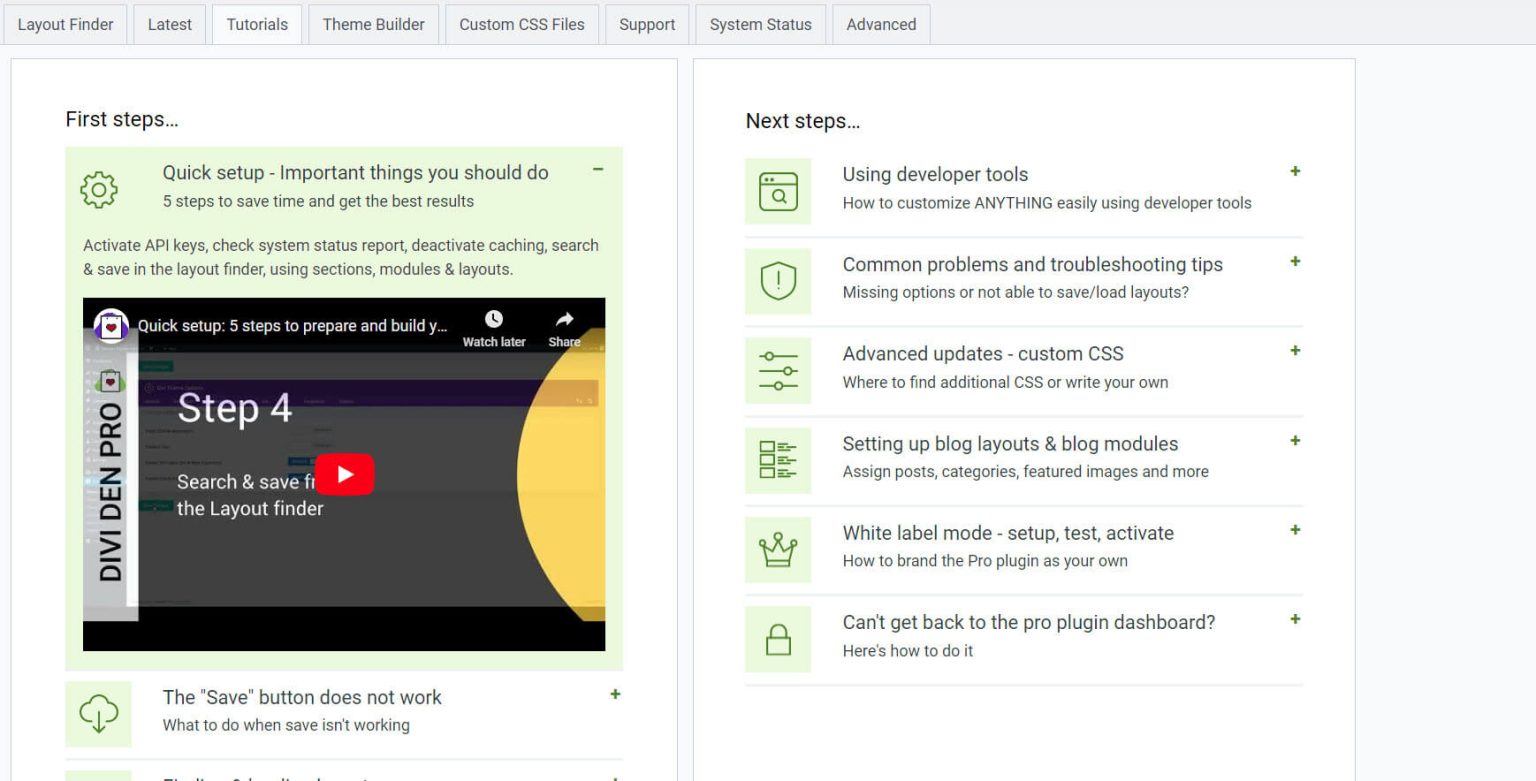
Task: Collapse the Quick setup section with the minus
Action: [x=598, y=170]
